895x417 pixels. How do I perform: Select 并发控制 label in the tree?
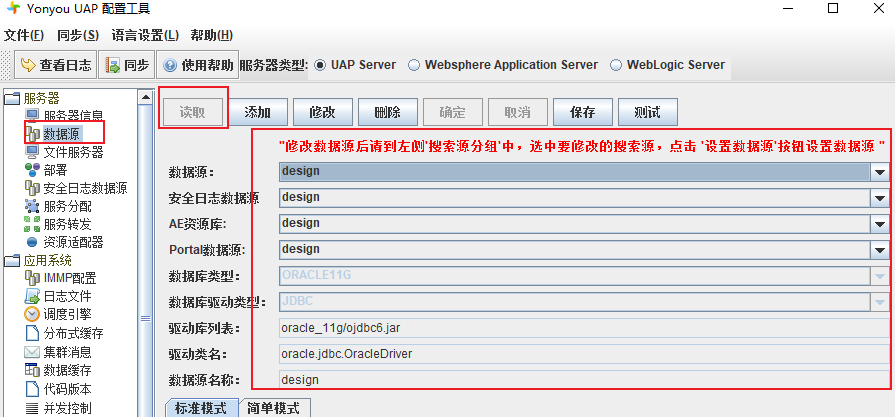pyautogui.click(x=67, y=408)
